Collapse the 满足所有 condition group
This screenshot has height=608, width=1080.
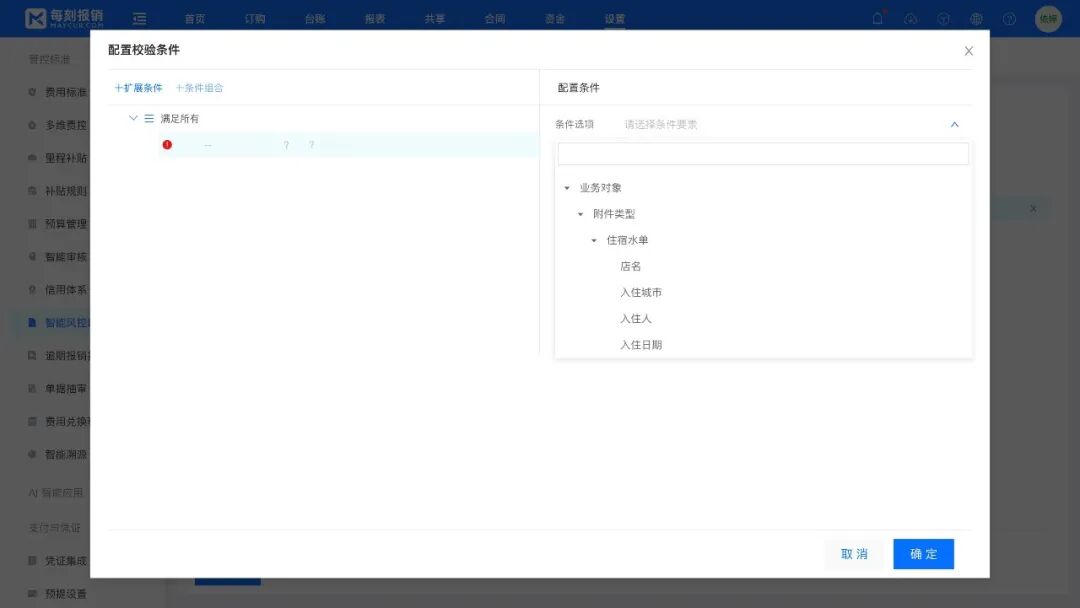133,119
